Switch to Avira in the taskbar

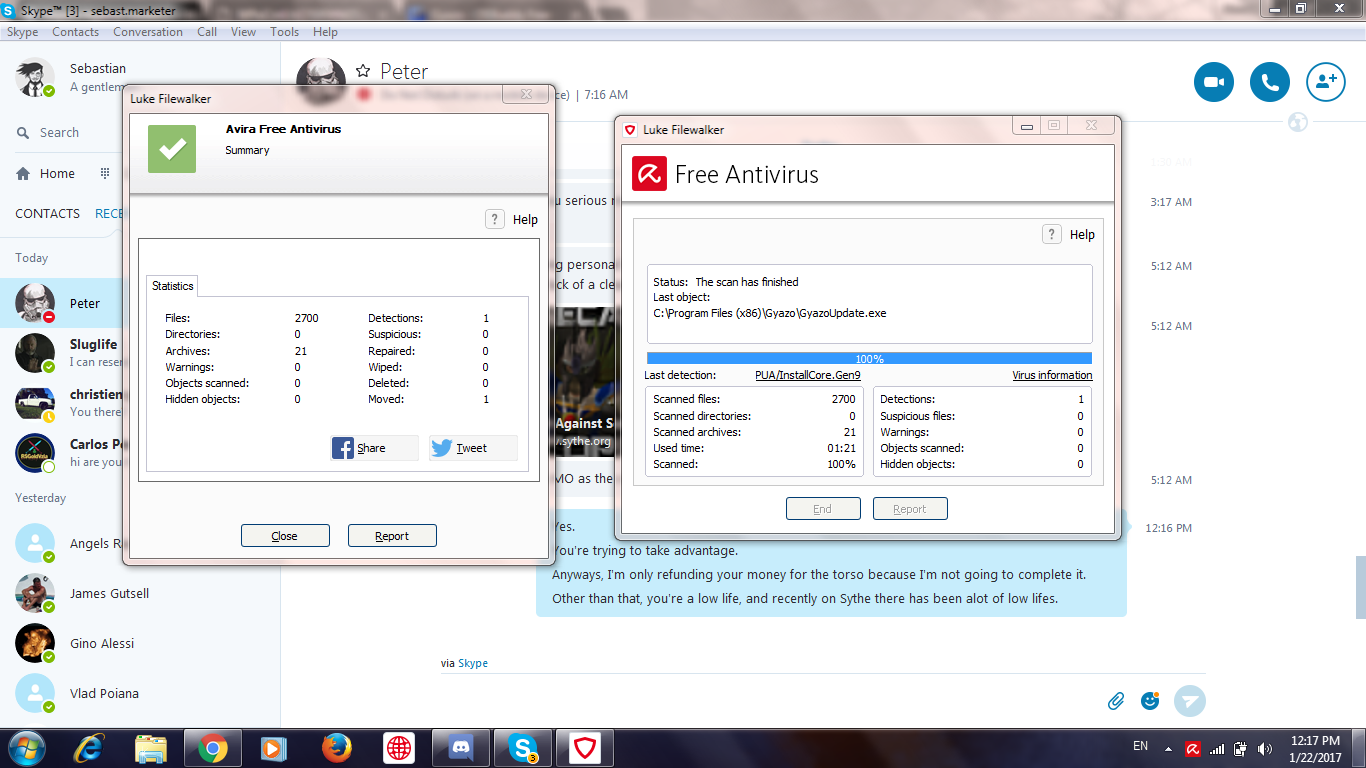(584, 748)
